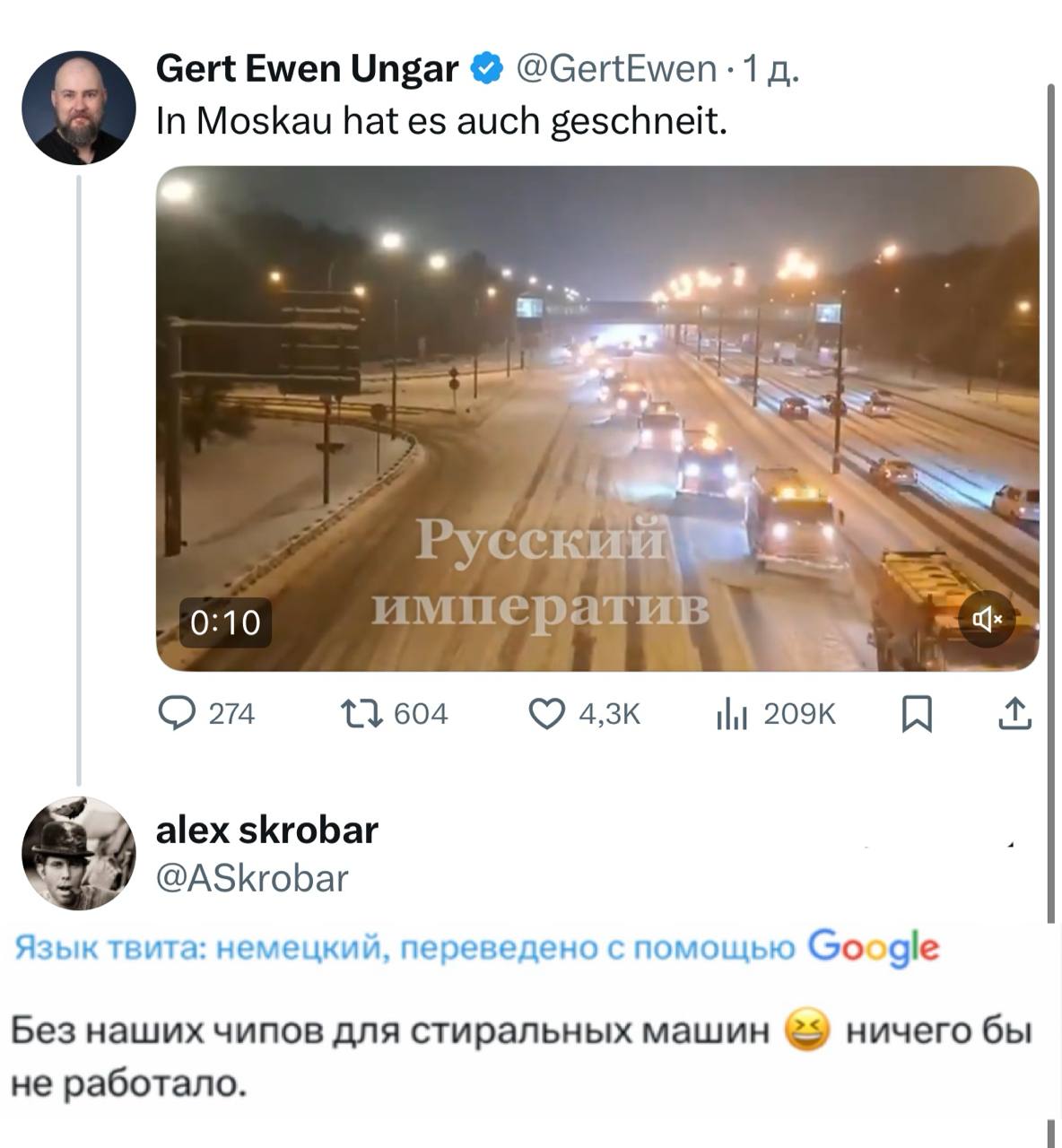Bookmark the Moscow snow tweet
The width and height of the screenshot is (1062, 1148).
[917, 715]
